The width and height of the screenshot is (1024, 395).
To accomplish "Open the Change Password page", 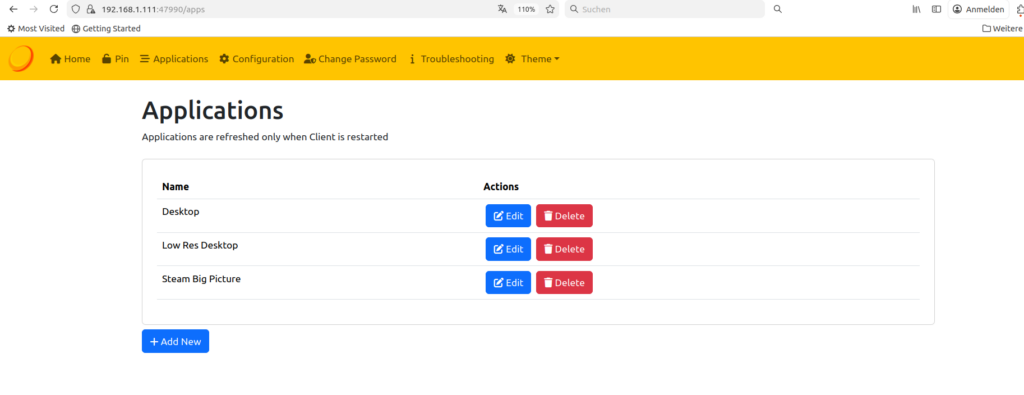I will point(350,59).
